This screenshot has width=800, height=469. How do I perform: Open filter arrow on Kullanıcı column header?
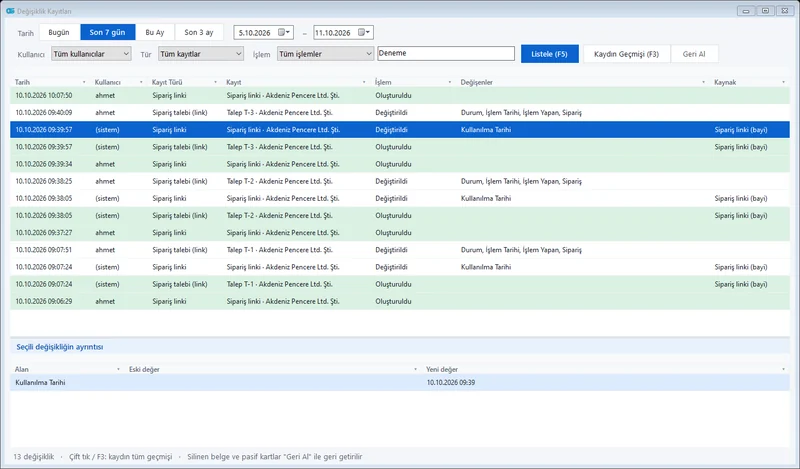[141, 82]
